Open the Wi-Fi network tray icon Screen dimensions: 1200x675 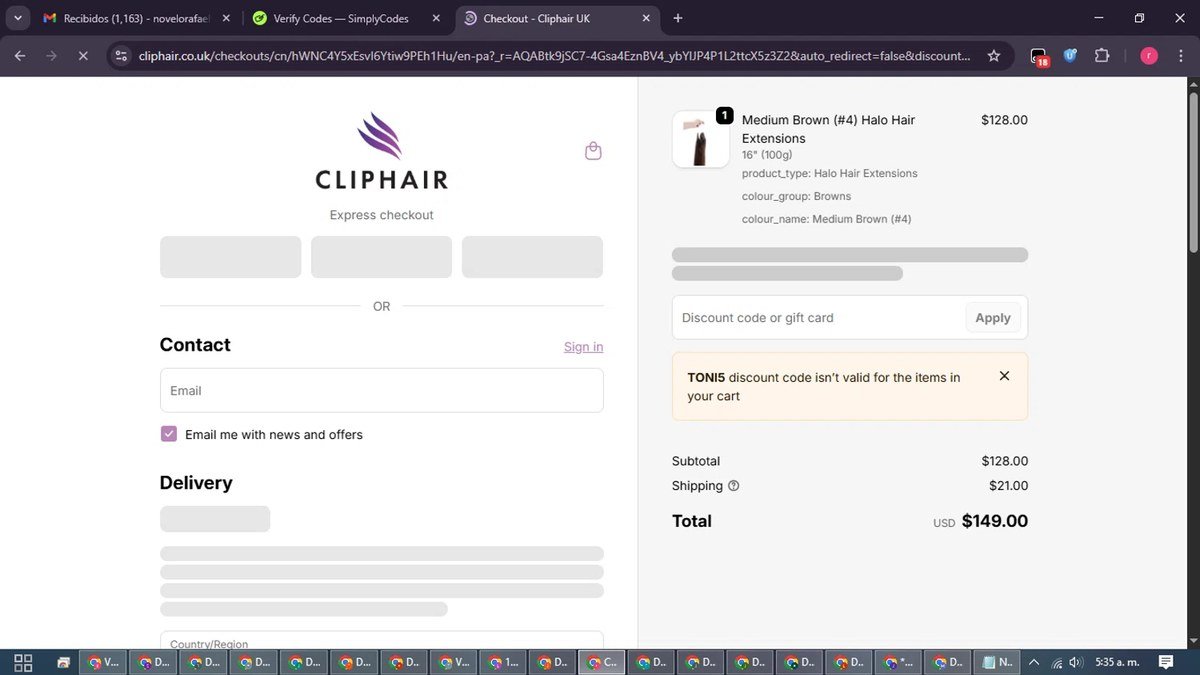coord(1055,662)
